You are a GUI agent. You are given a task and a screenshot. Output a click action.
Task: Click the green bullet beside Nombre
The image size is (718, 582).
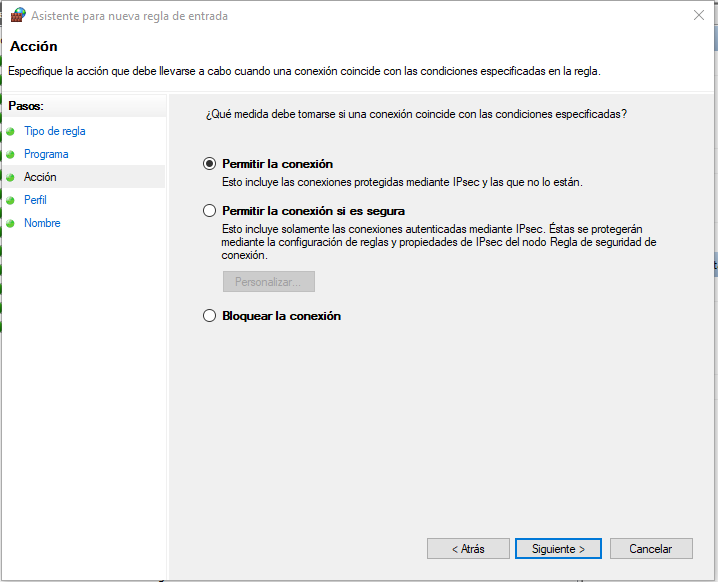tap(11, 223)
